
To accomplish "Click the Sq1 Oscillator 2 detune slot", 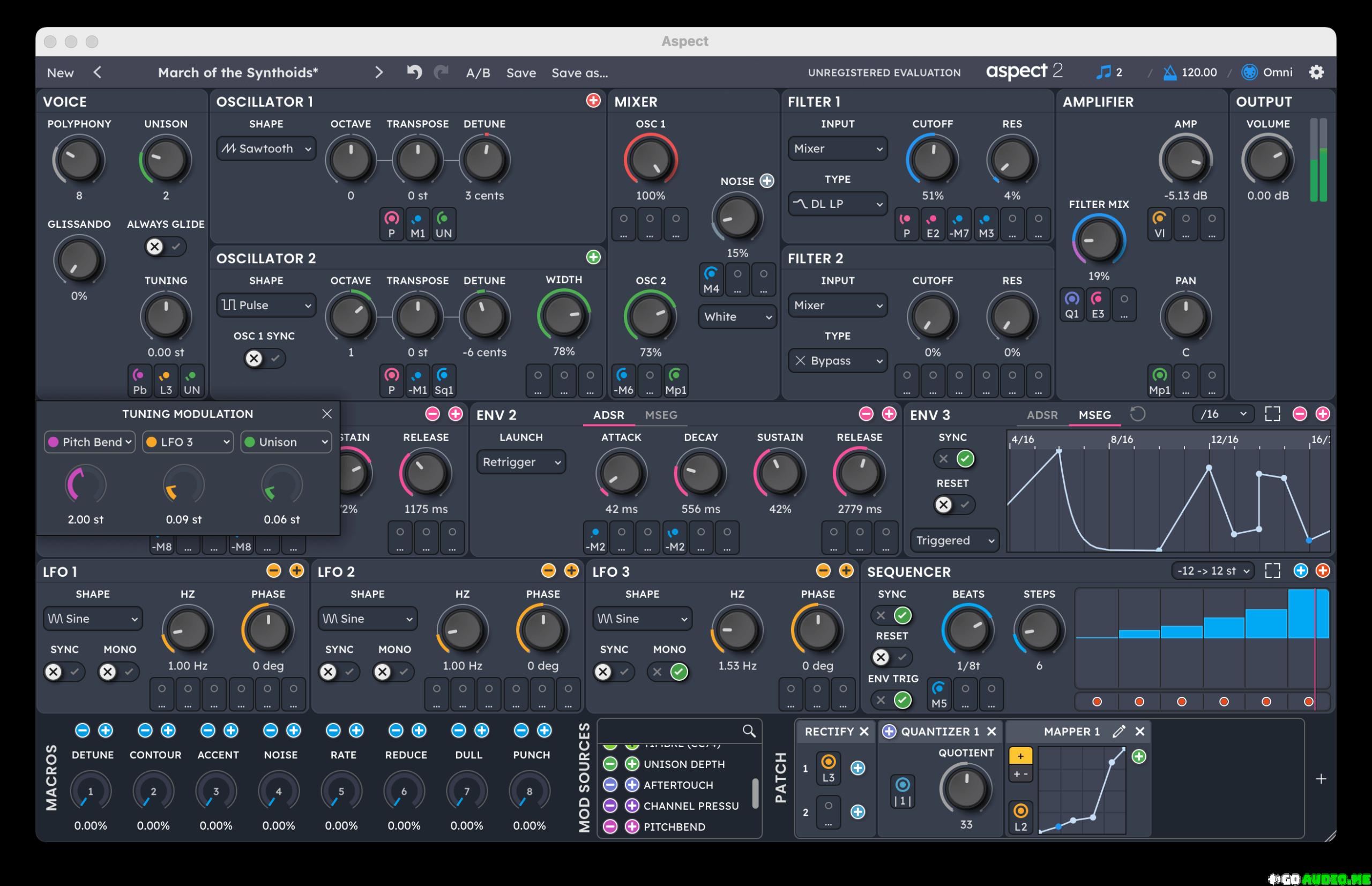I will (444, 381).
